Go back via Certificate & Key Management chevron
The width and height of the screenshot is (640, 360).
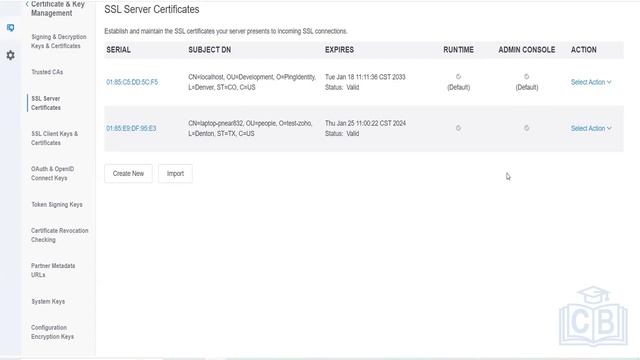point(27,4)
